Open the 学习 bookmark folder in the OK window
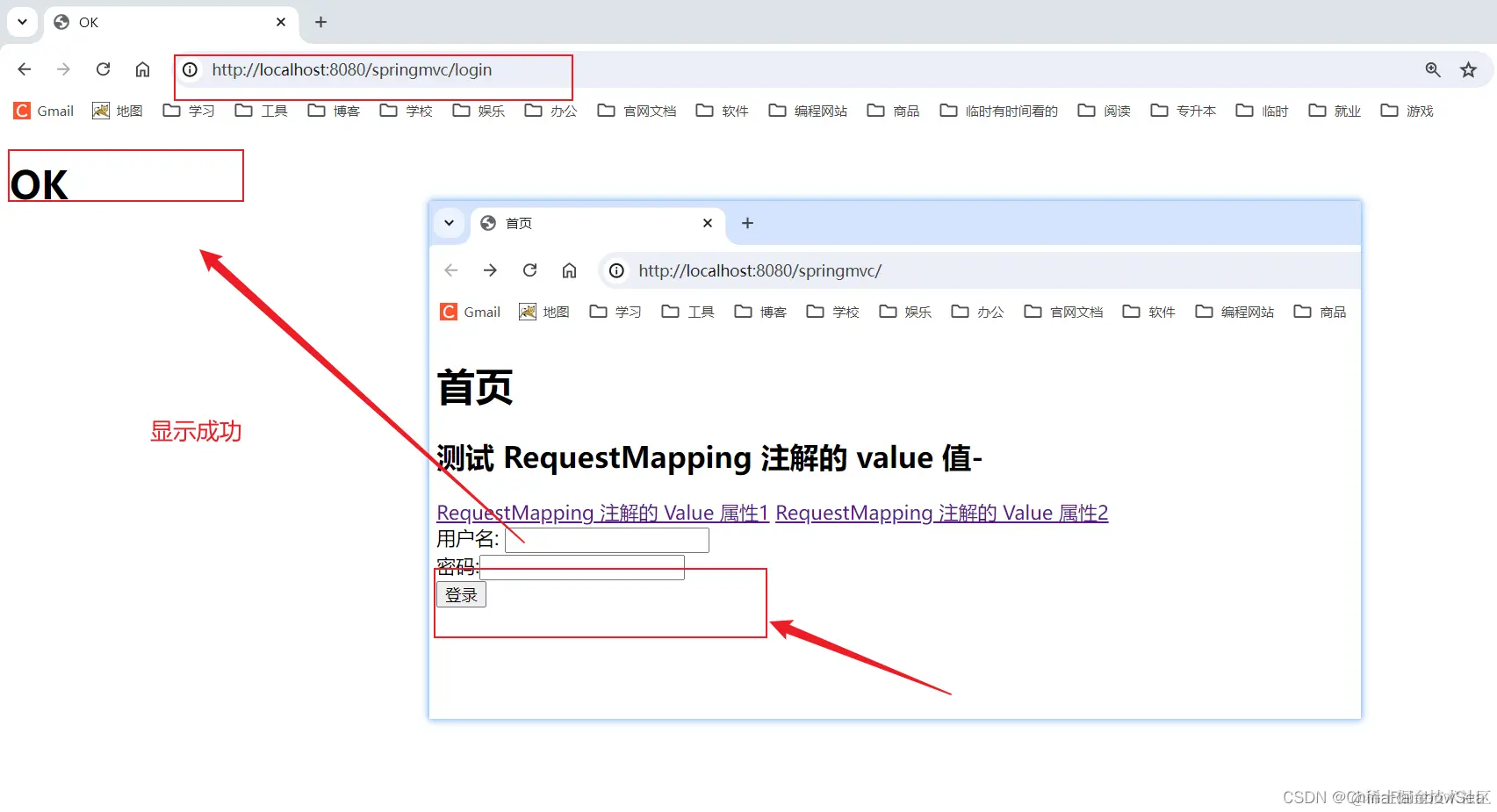The image size is (1497, 812). [x=189, y=111]
